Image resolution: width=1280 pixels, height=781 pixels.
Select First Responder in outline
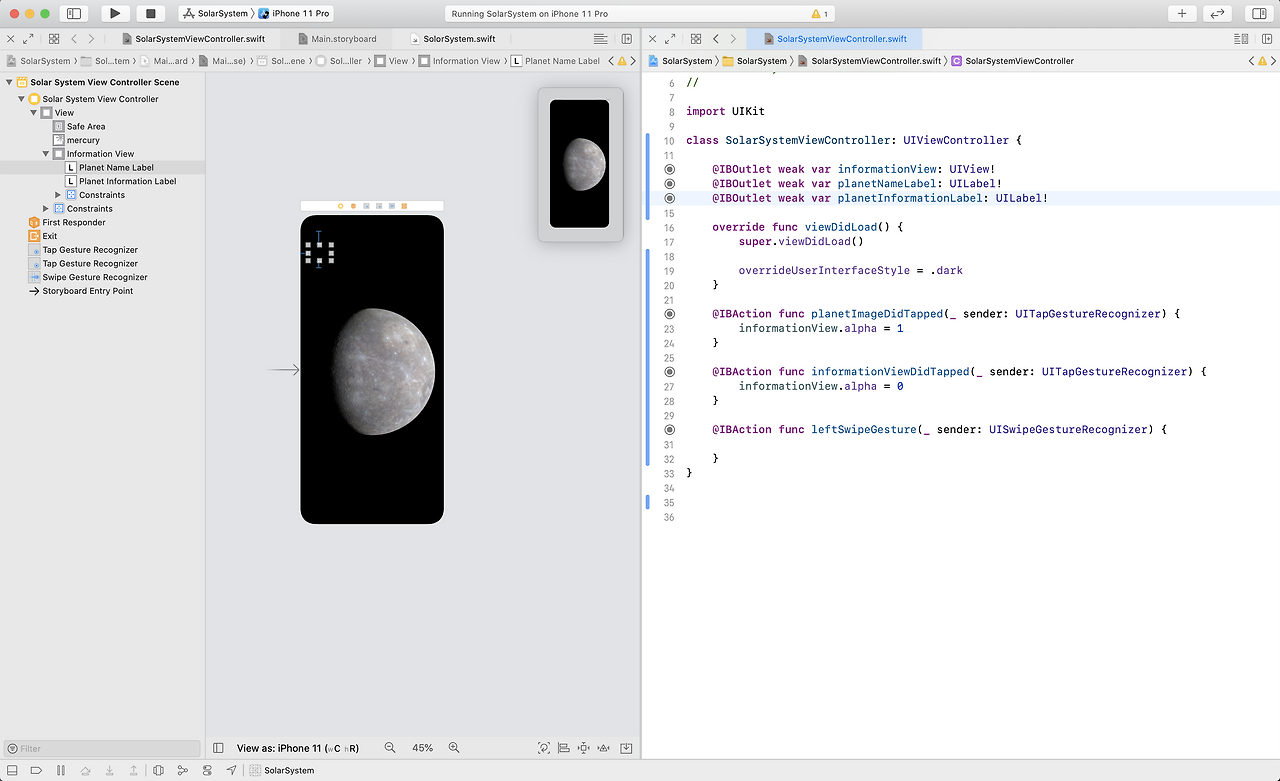[x=67, y=222]
